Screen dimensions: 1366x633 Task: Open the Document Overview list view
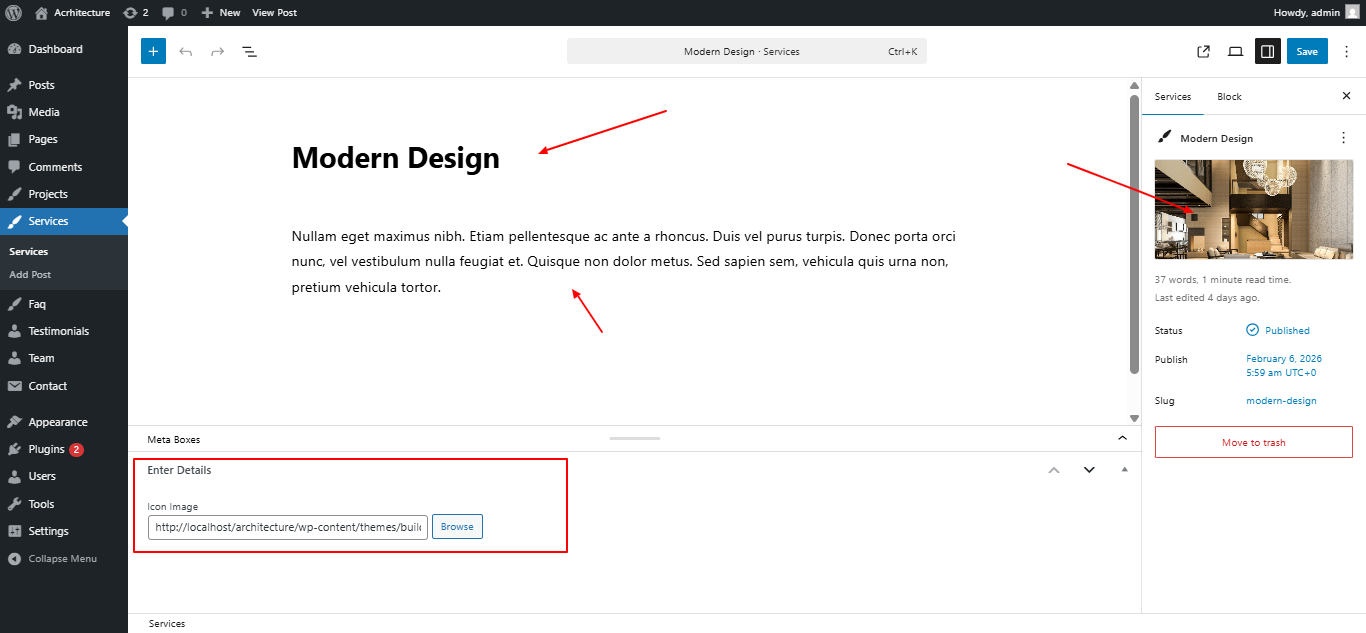[249, 51]
